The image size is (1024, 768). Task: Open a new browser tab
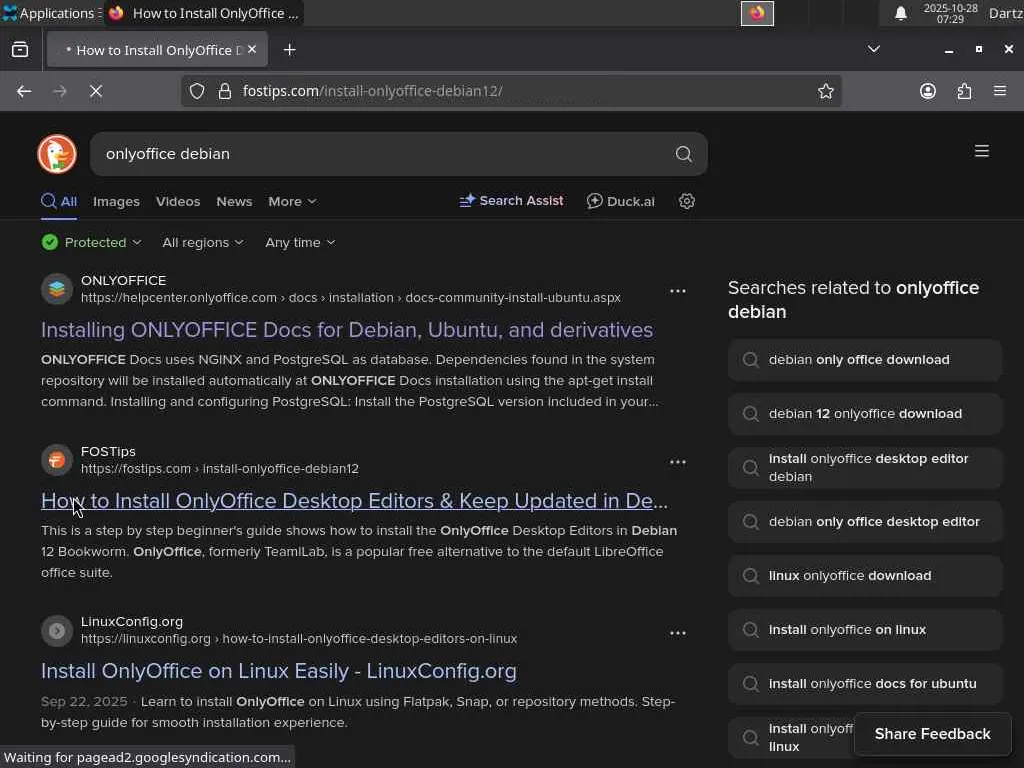289,50
